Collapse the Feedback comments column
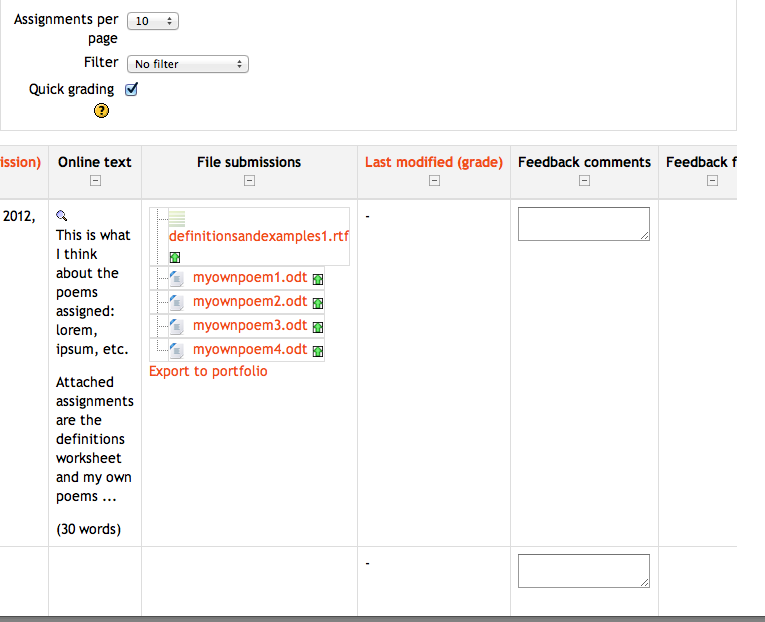 [584, 181]
